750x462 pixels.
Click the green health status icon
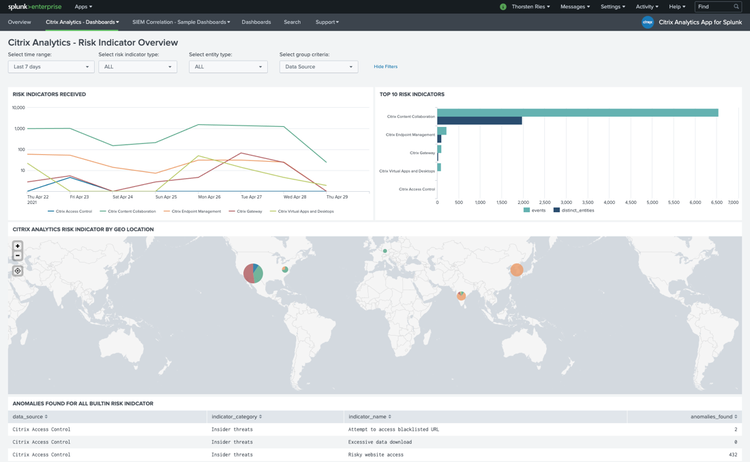pyautogui.click(x=503, y=7)
